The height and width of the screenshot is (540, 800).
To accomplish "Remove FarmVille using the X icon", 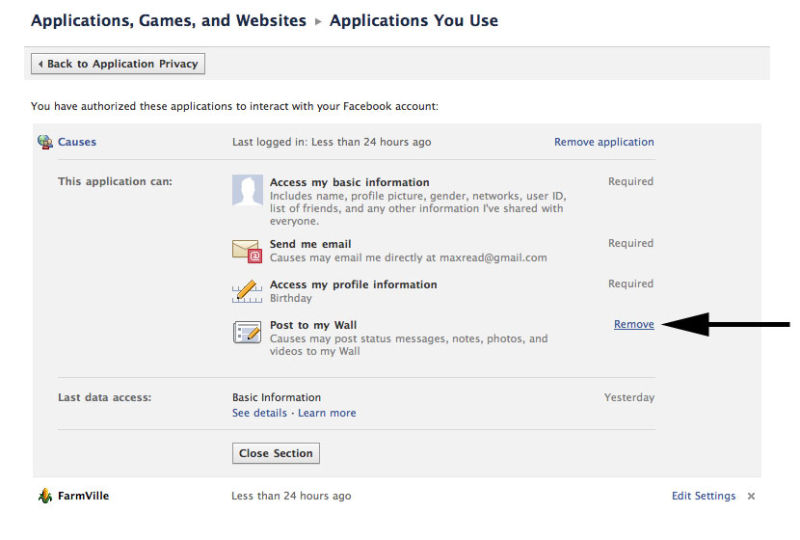I will (751, 496).
